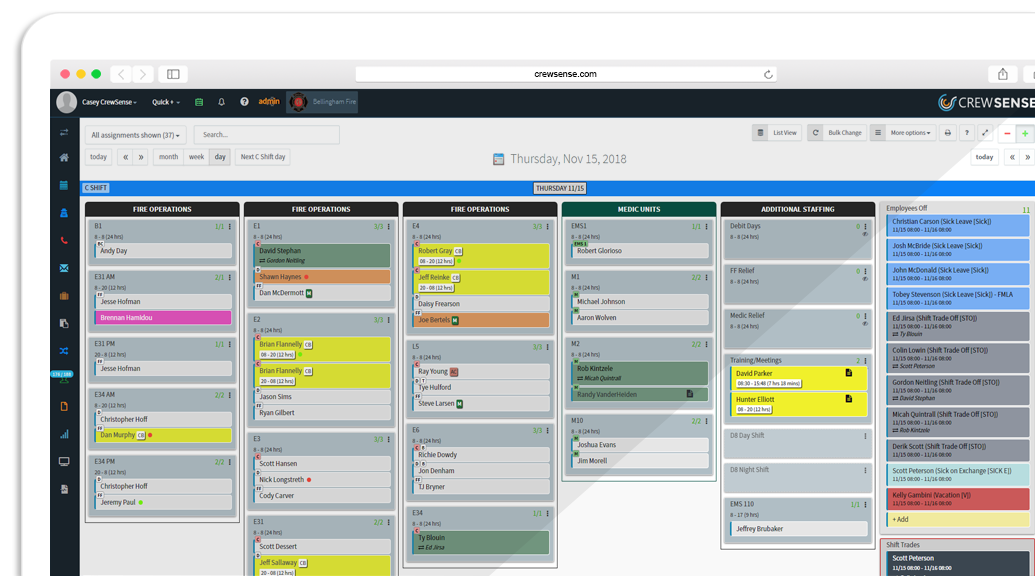The width and height of the screenshot is (1035, 576).
Task: Toggle List View mode
Action: [784, 133]
